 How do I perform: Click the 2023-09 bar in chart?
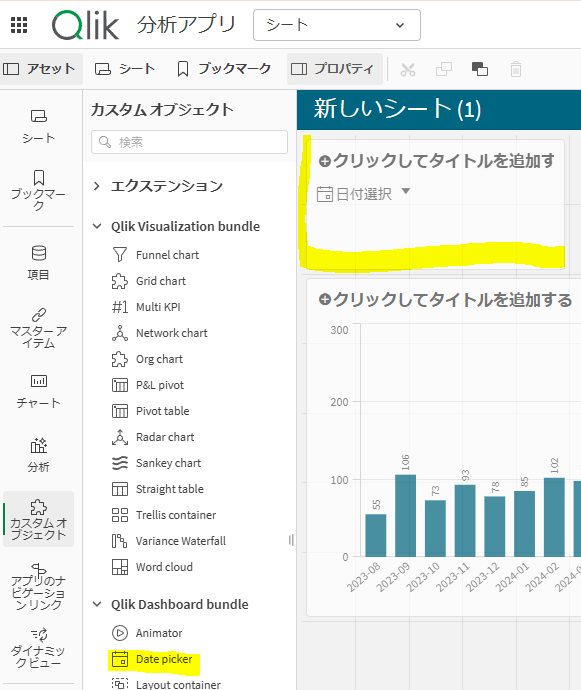405,515
